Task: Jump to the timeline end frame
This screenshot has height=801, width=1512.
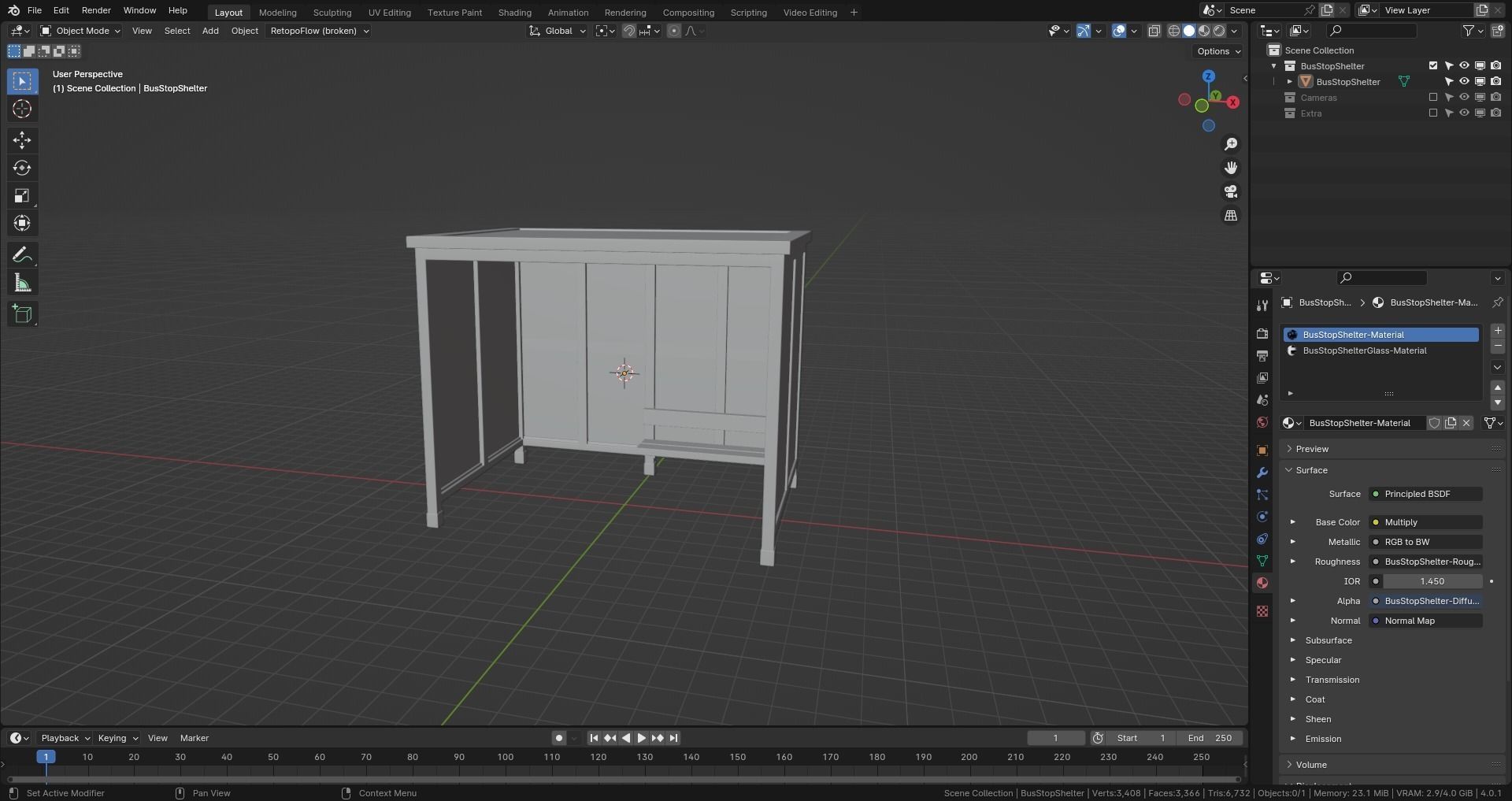Action: click(673, 738)
